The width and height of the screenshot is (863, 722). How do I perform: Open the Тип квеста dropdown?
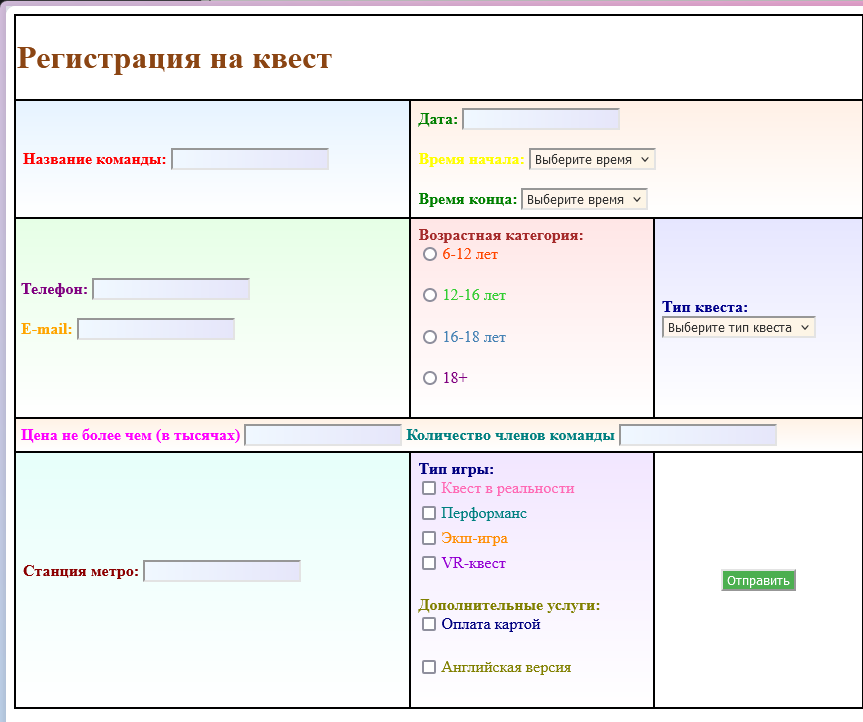click(738, 327)
